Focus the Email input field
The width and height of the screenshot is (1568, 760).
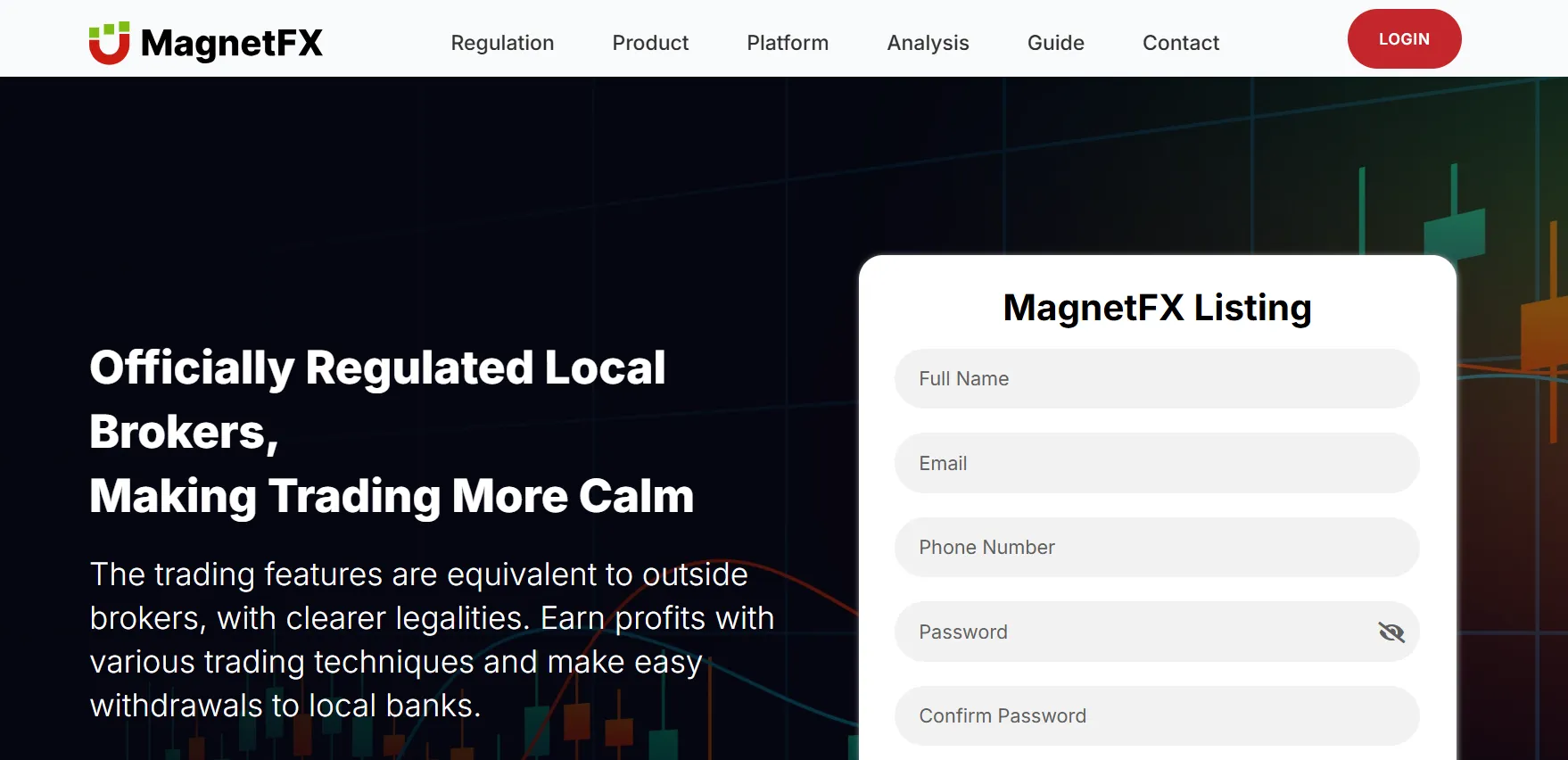1157,463
